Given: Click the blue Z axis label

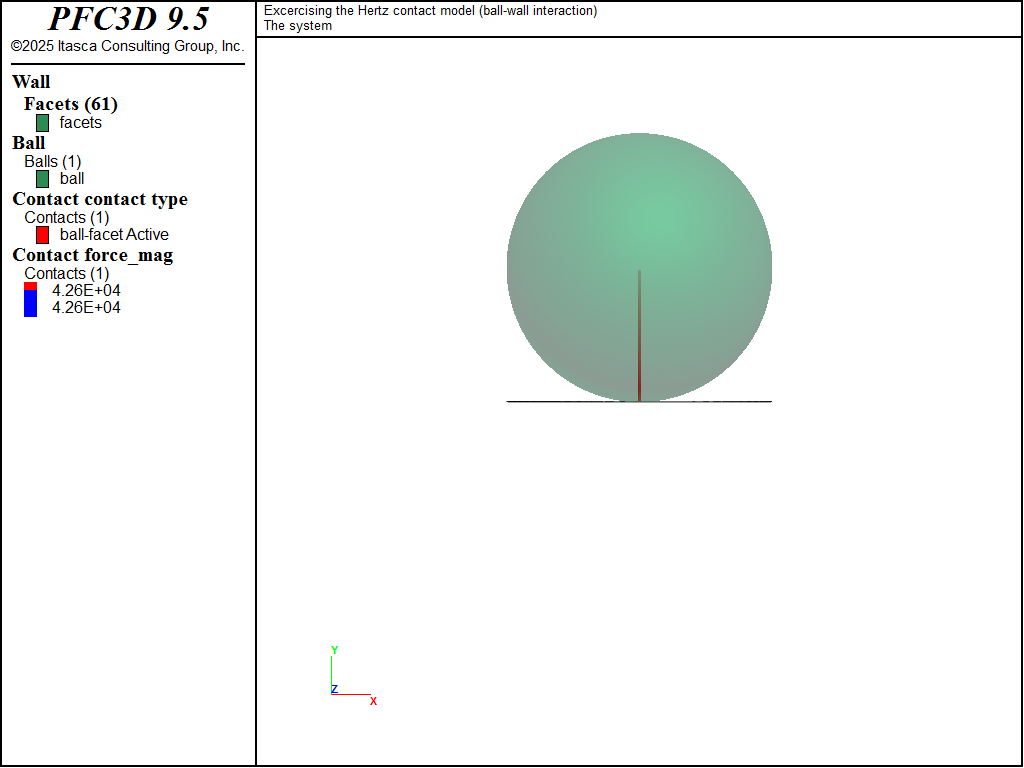Looking at the screenshot, I should pos(334,689).
